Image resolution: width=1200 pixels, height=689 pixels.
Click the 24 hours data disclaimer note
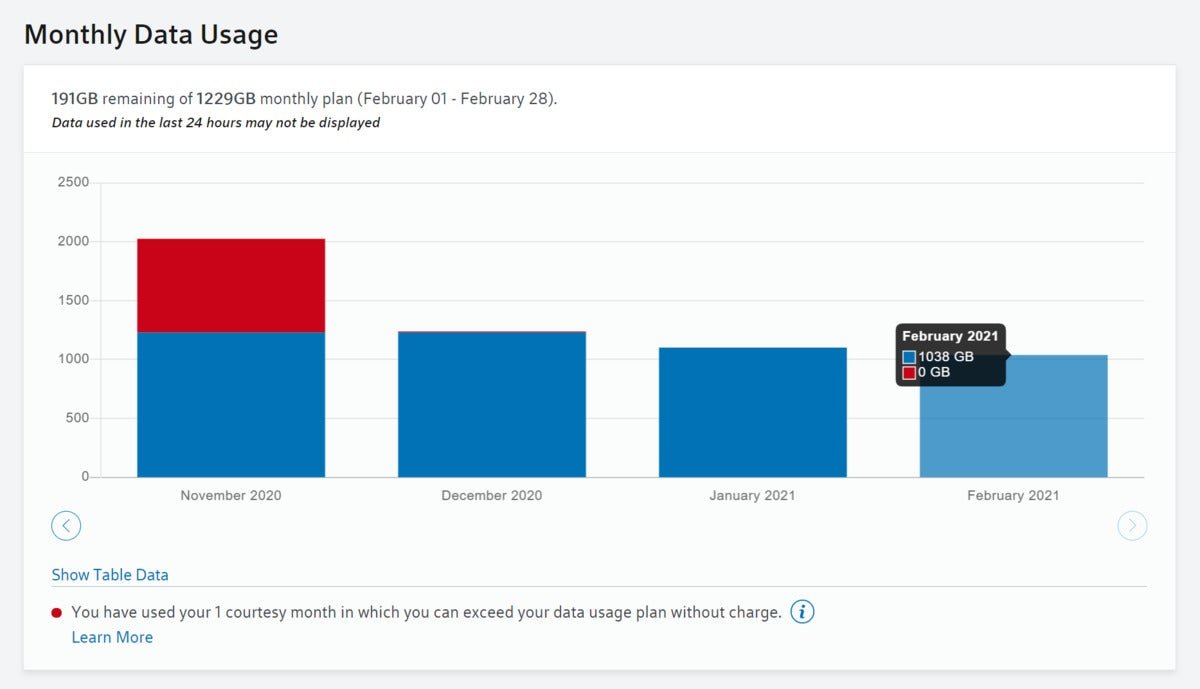coord(216,123)
